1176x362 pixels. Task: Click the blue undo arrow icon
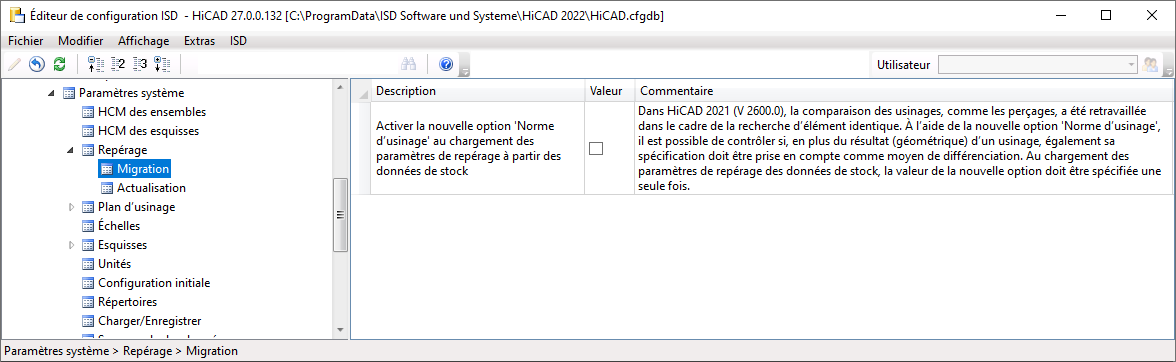[x=37, y=64]
